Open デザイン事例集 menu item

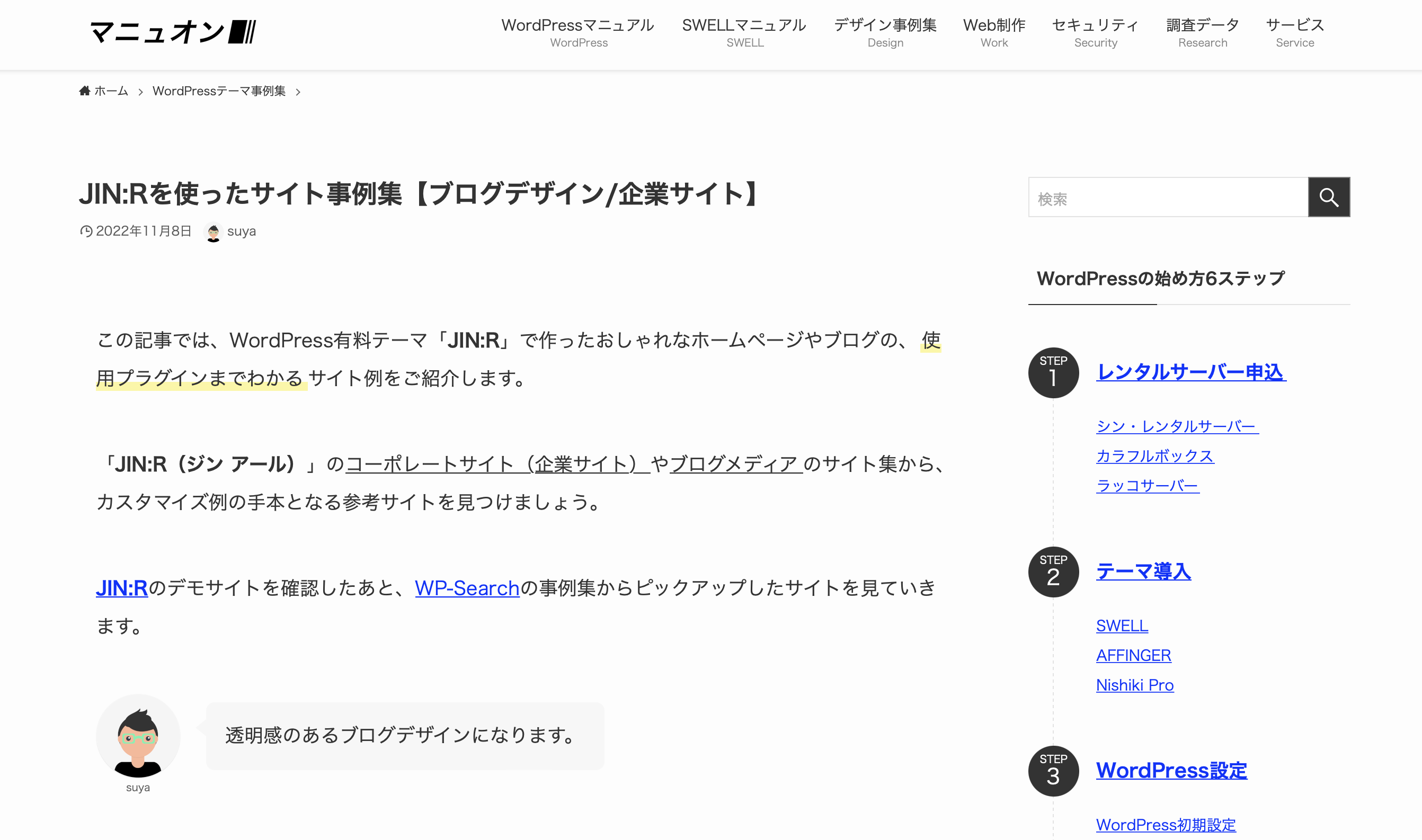[x=885, y=33]
